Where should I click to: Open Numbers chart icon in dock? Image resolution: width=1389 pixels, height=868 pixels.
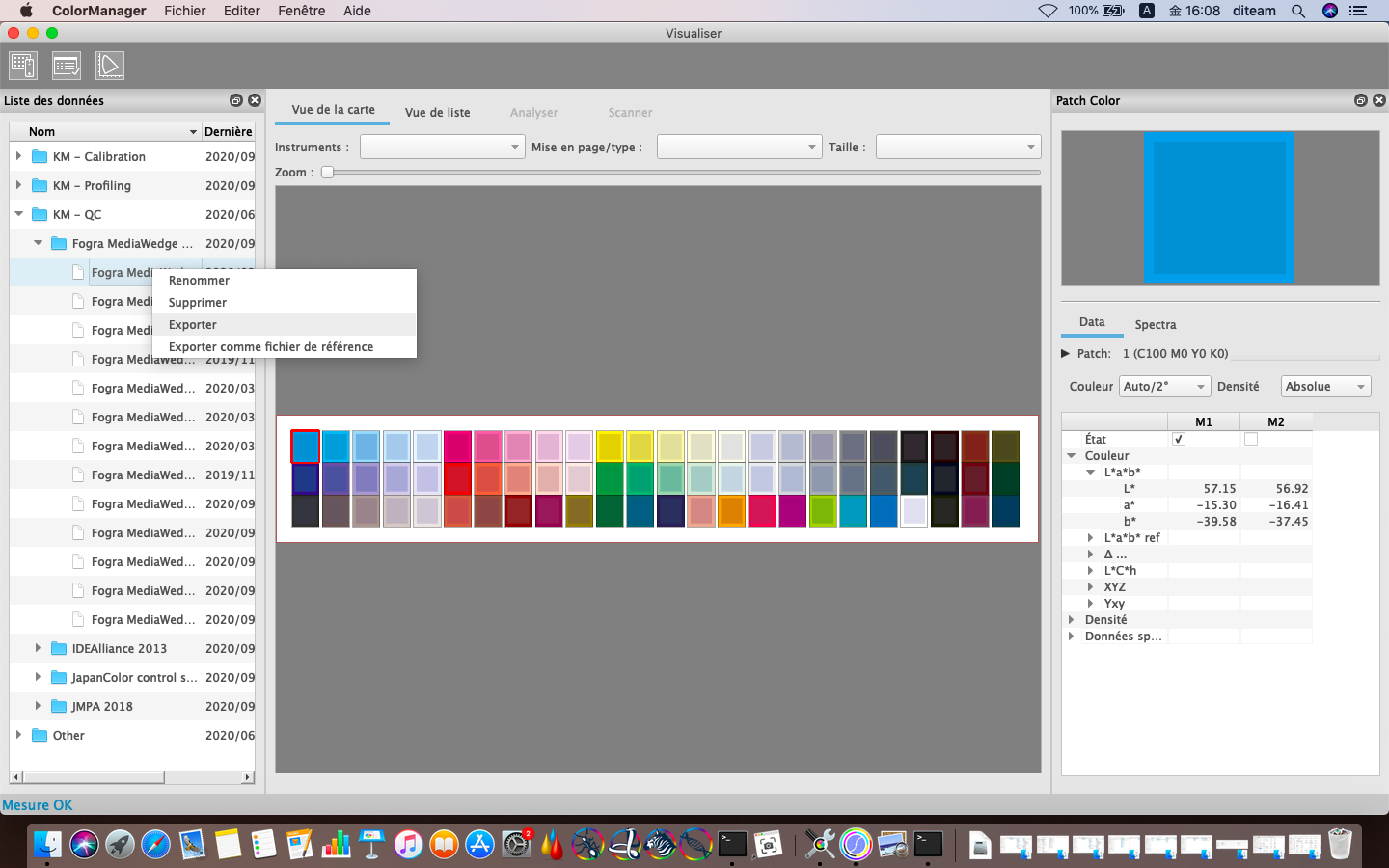[336, 845]
